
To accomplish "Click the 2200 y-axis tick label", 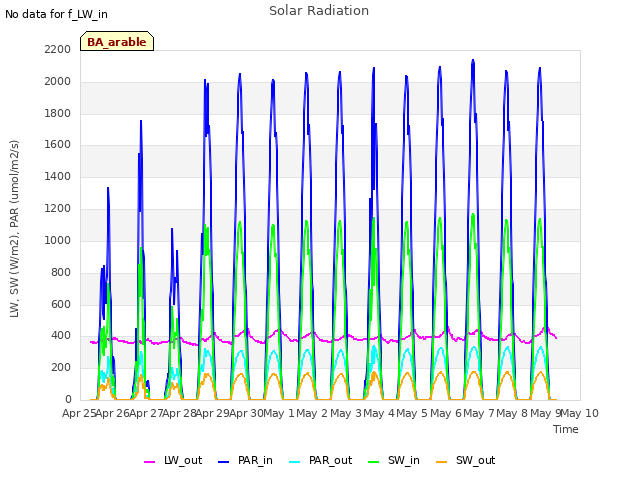I will [58, 49].
